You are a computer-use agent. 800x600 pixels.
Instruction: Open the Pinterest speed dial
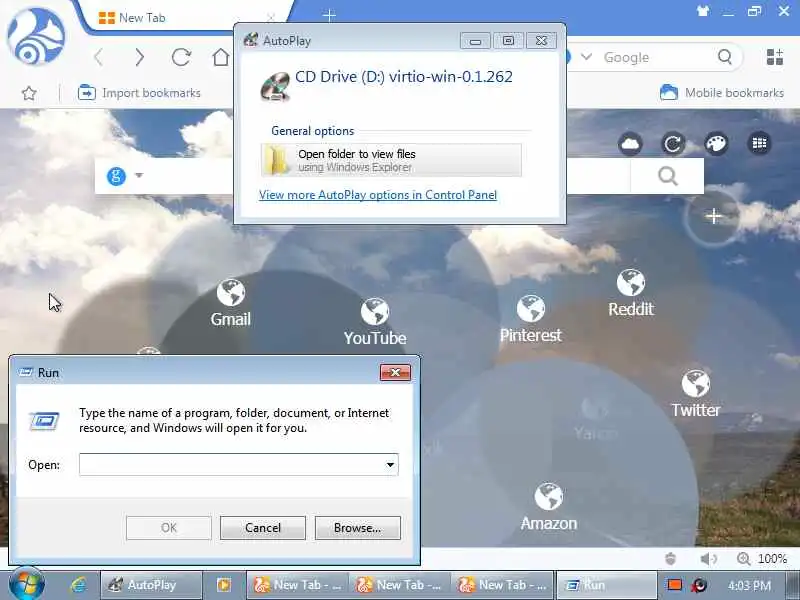(x=531, y=319)
